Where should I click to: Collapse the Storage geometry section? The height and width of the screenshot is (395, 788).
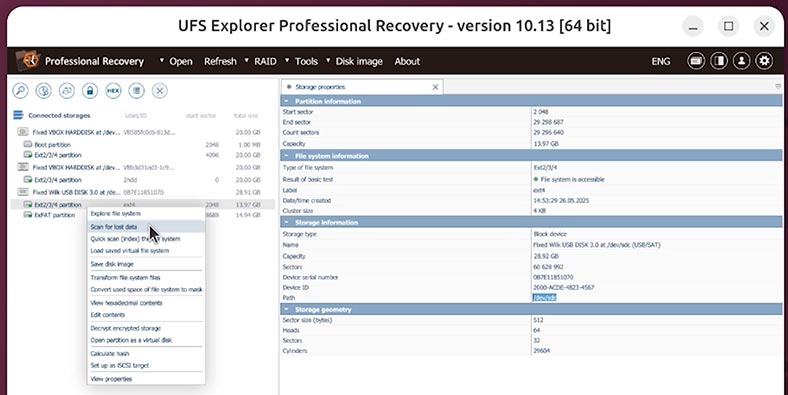286,310
